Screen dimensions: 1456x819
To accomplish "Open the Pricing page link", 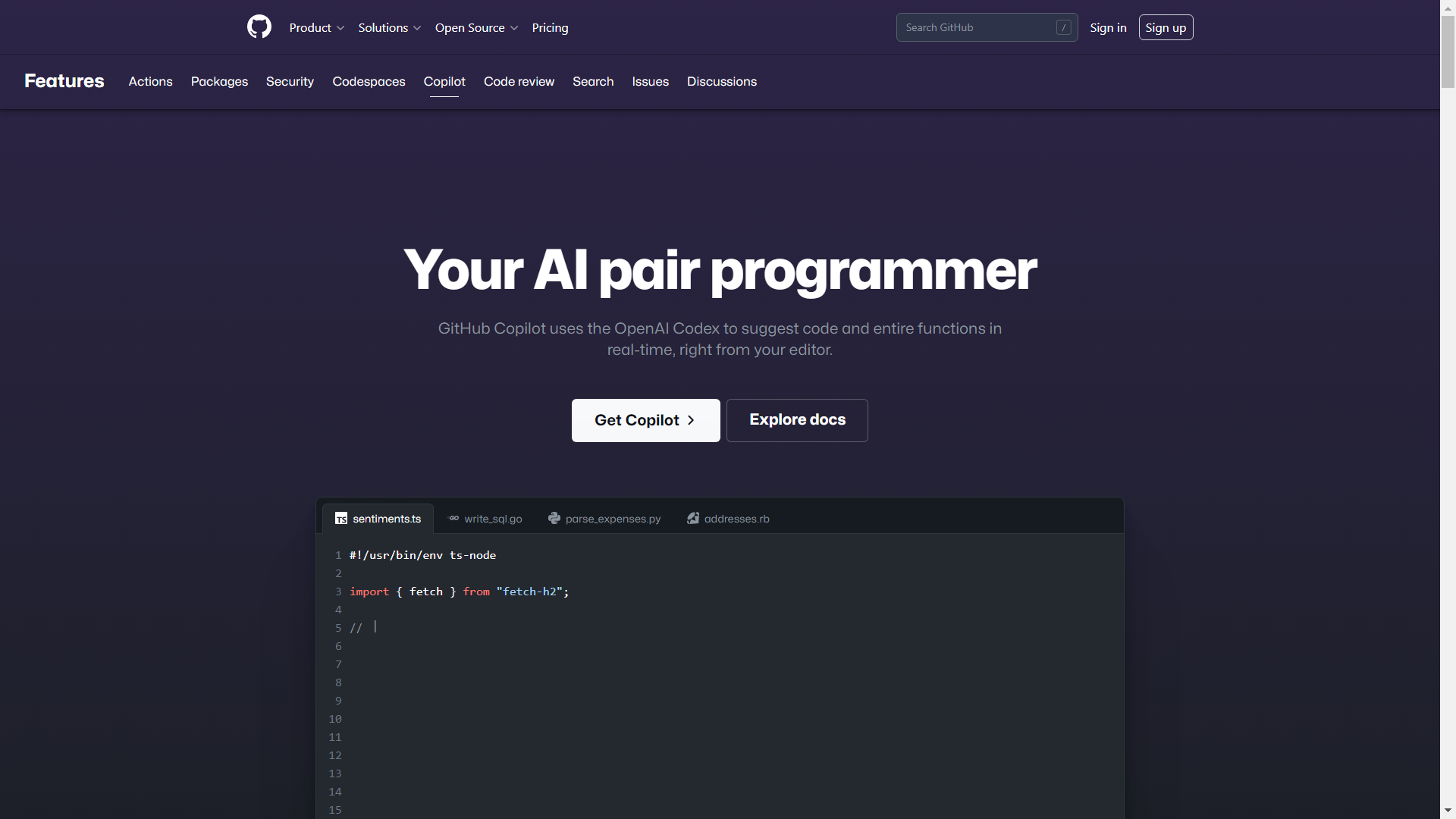I will click(550, 27).
